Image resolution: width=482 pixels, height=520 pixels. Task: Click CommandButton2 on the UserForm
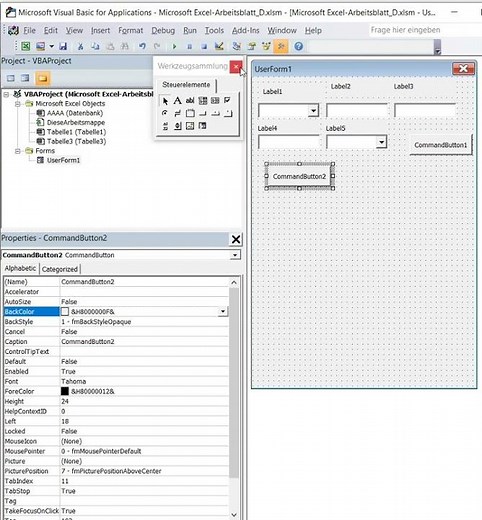click(x=299, y=176)
